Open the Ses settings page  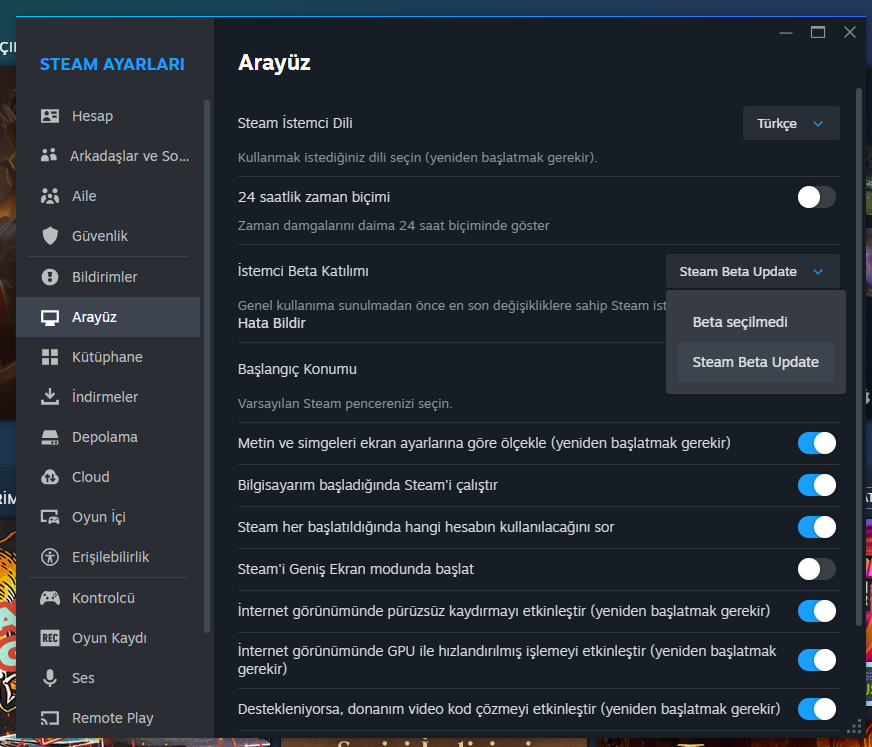pyautogui.click(x=108, y=678)
